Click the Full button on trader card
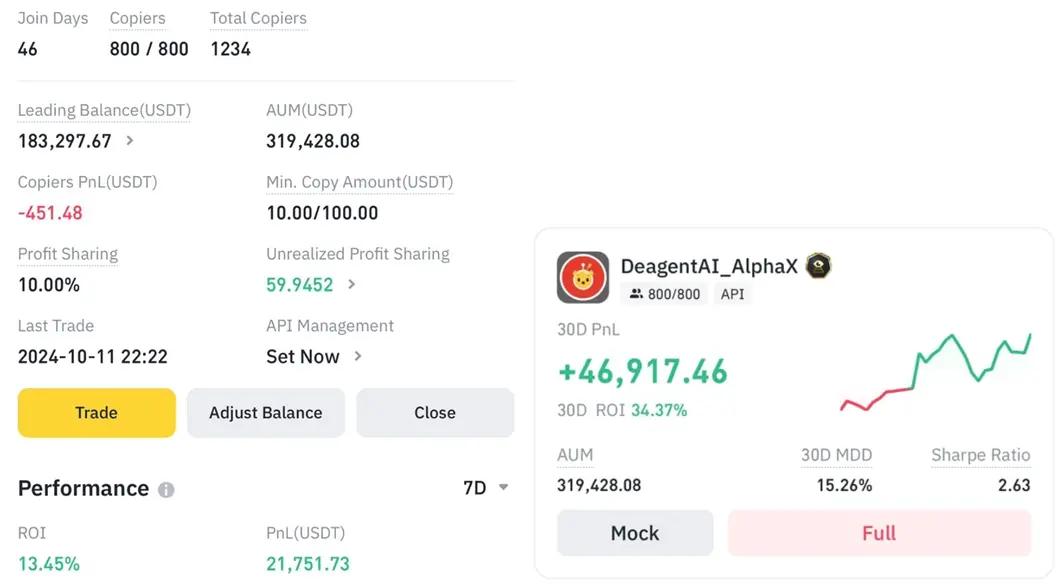 coord(879,533)
